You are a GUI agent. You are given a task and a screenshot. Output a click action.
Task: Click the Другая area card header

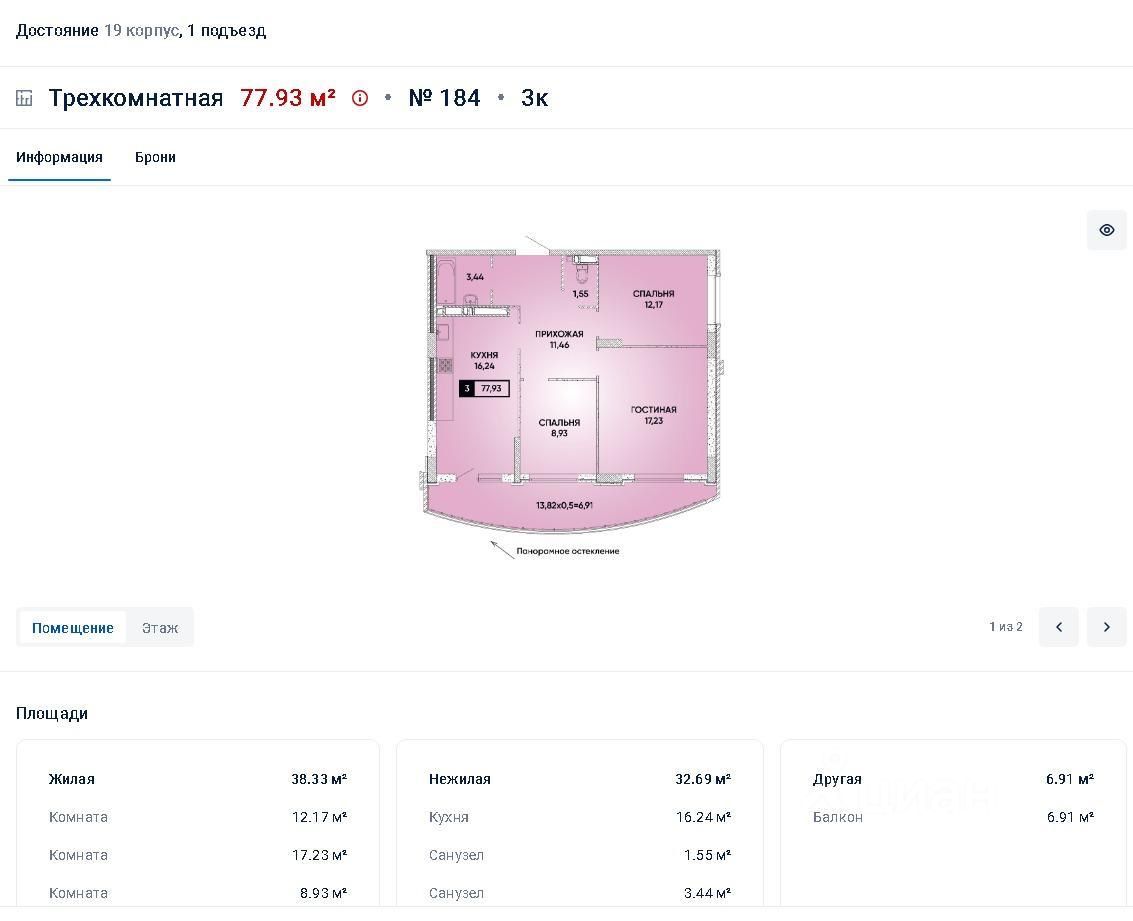pos(952,779)
